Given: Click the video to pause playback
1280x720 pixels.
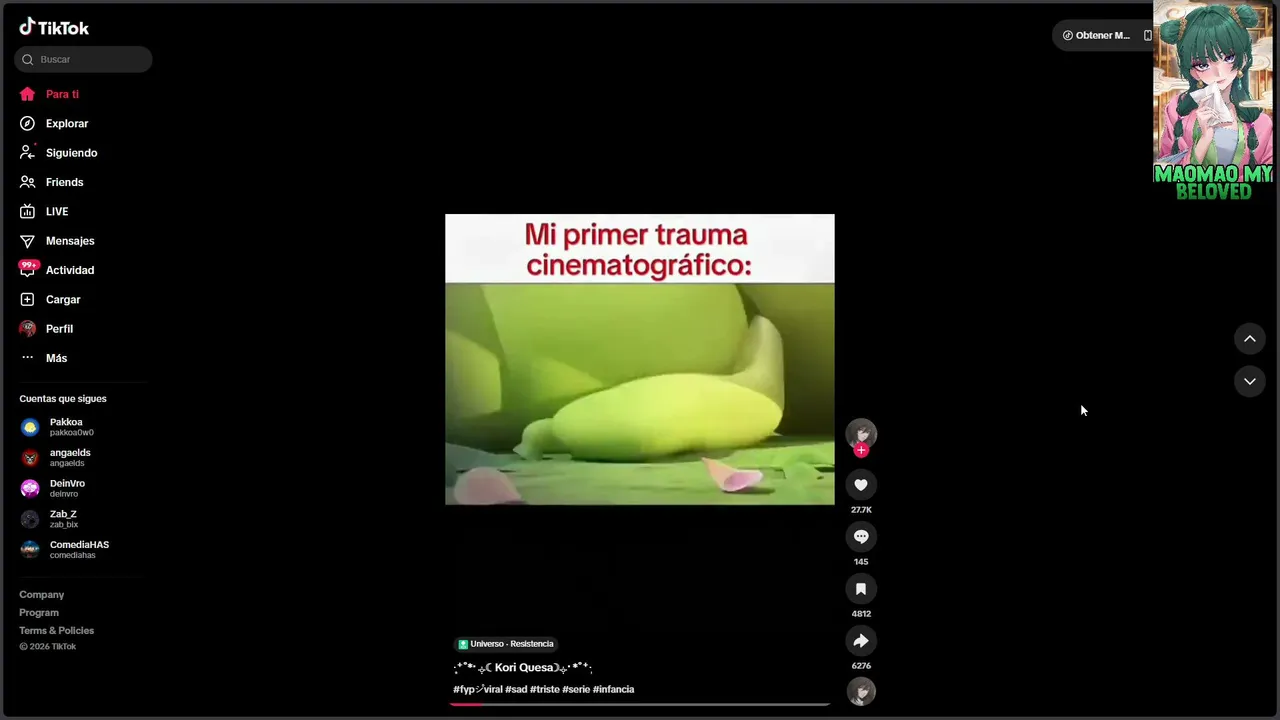Looking at the screenshot, I should pyautogui.click(x=640, y=359).
